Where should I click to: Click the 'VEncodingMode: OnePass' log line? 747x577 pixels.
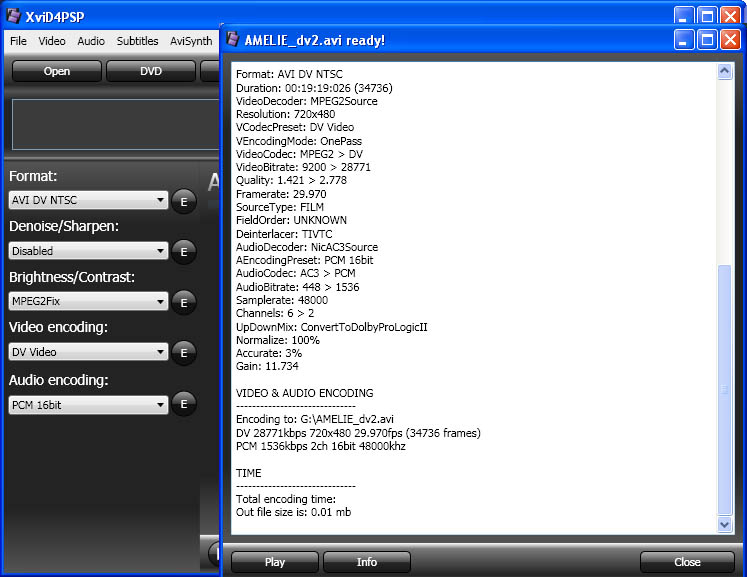pyautogui.click(x=299, y=141)
